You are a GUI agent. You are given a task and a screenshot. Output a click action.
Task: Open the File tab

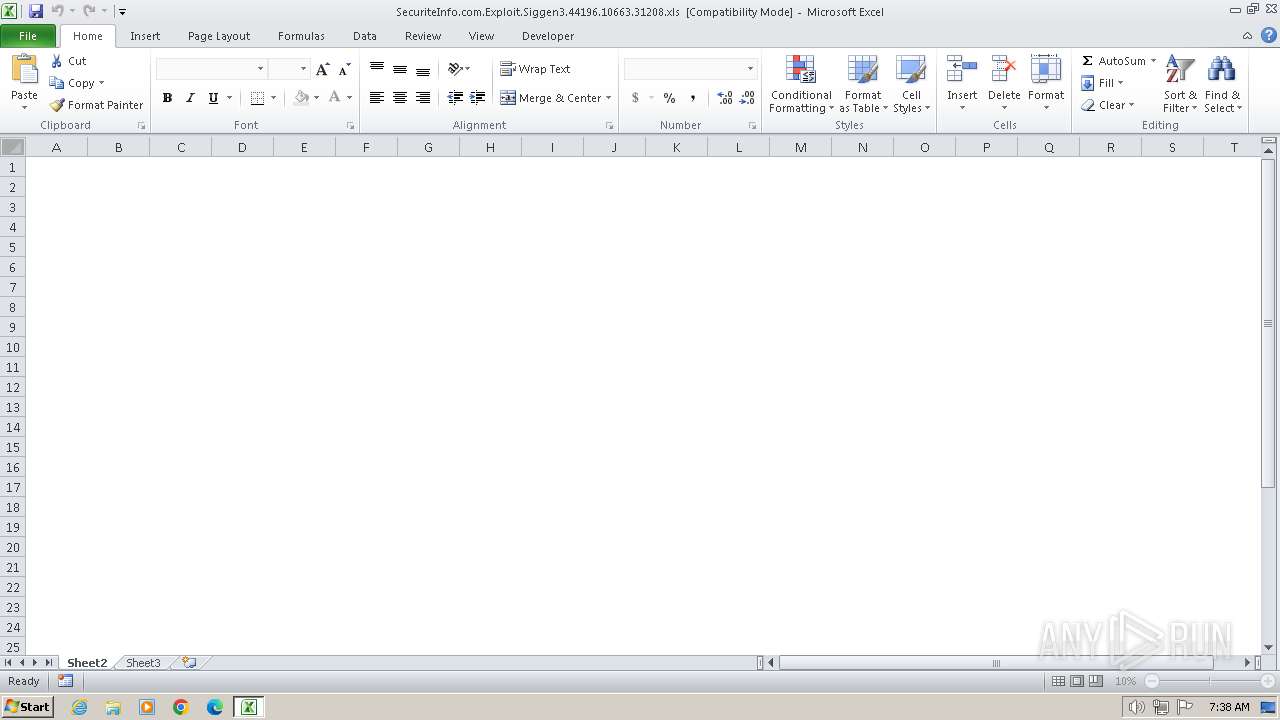pos(28,36)
